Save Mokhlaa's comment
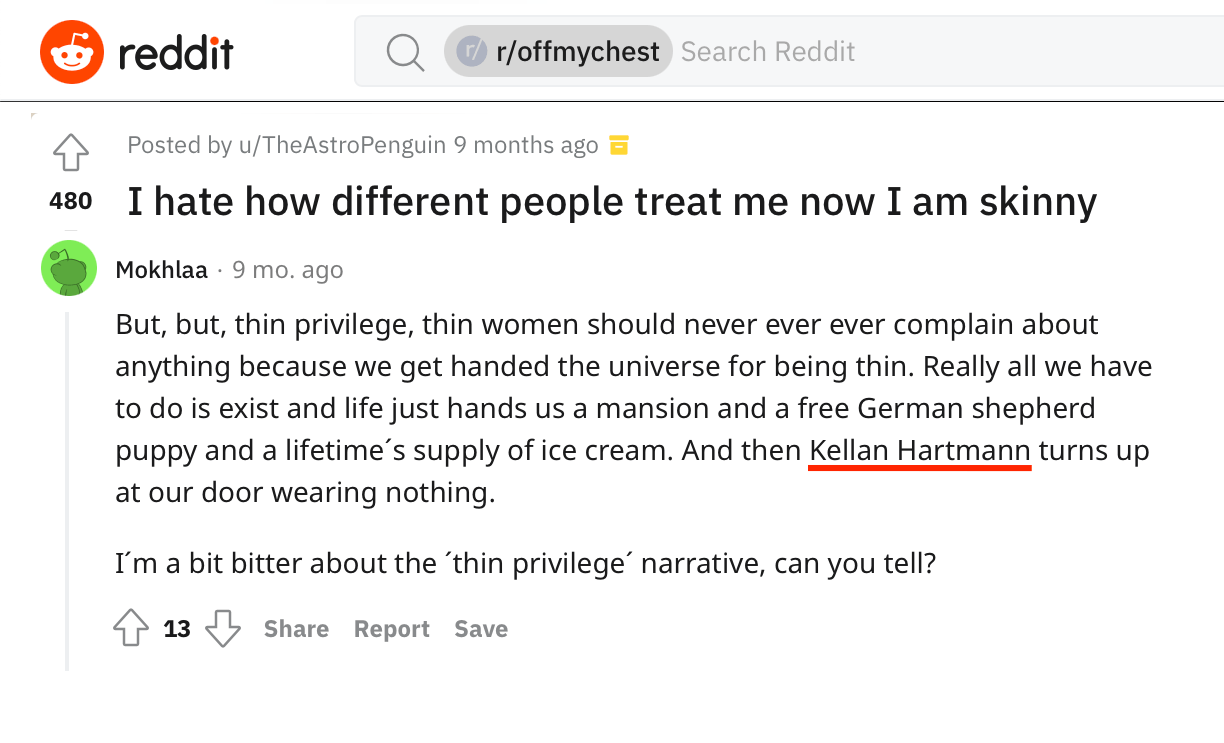Viewport: 1224px width, 743px height. tap(481, 629)
